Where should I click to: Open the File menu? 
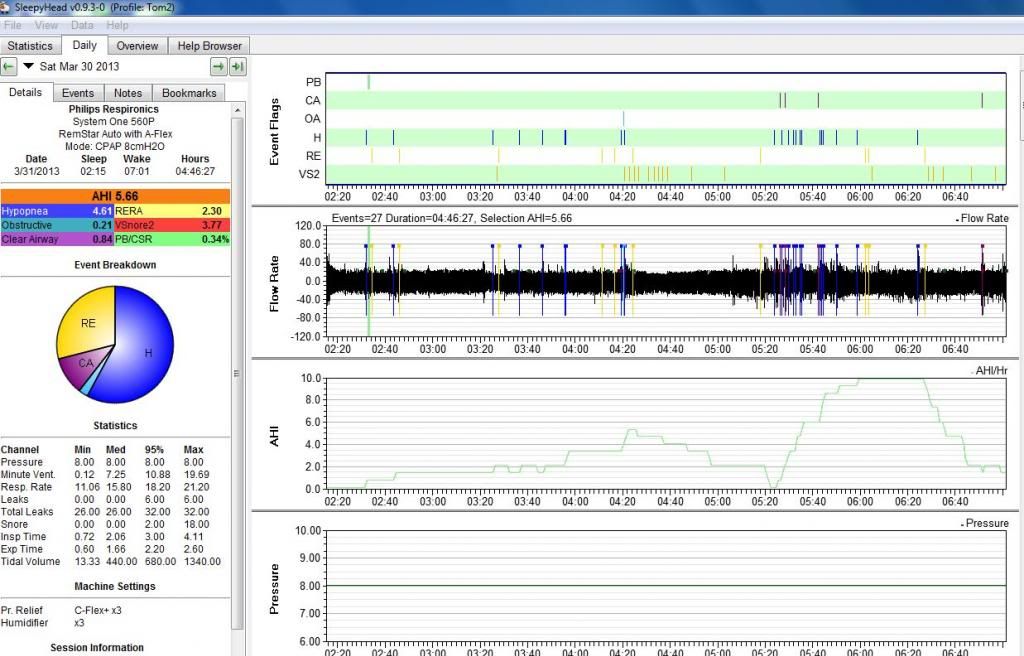13,25
